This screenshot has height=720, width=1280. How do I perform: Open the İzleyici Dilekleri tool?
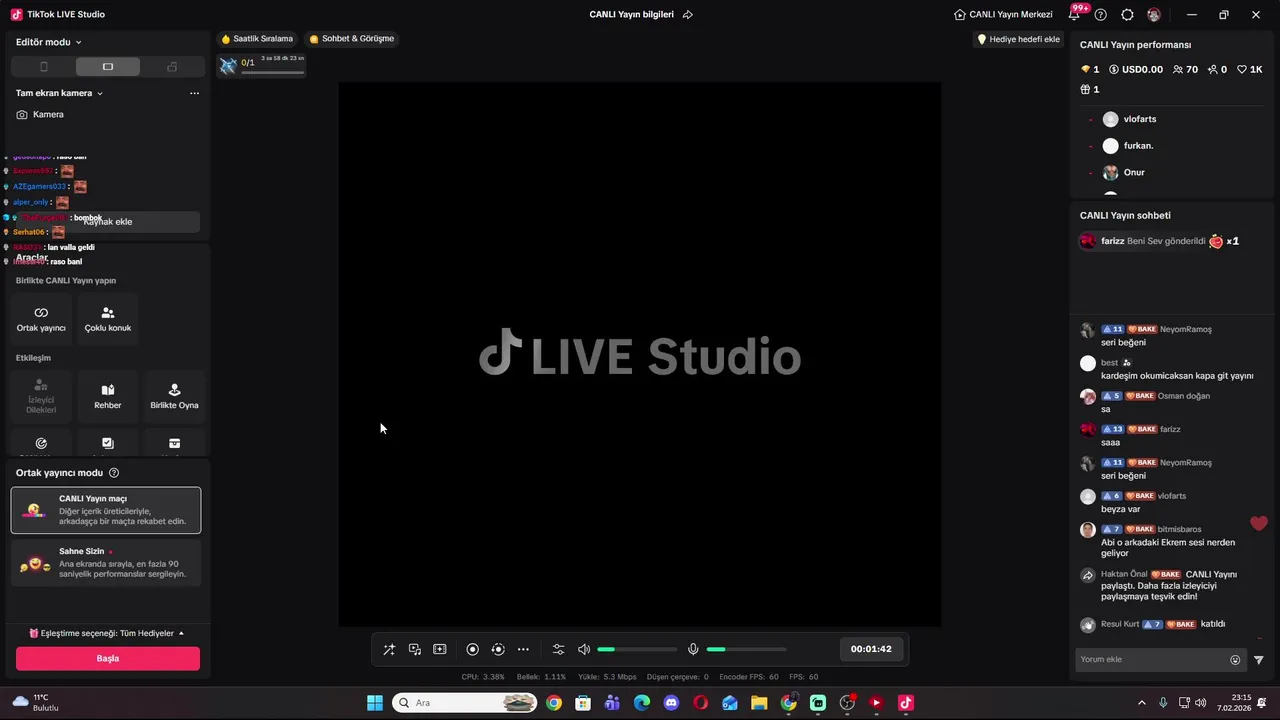(x=41, y=396)
